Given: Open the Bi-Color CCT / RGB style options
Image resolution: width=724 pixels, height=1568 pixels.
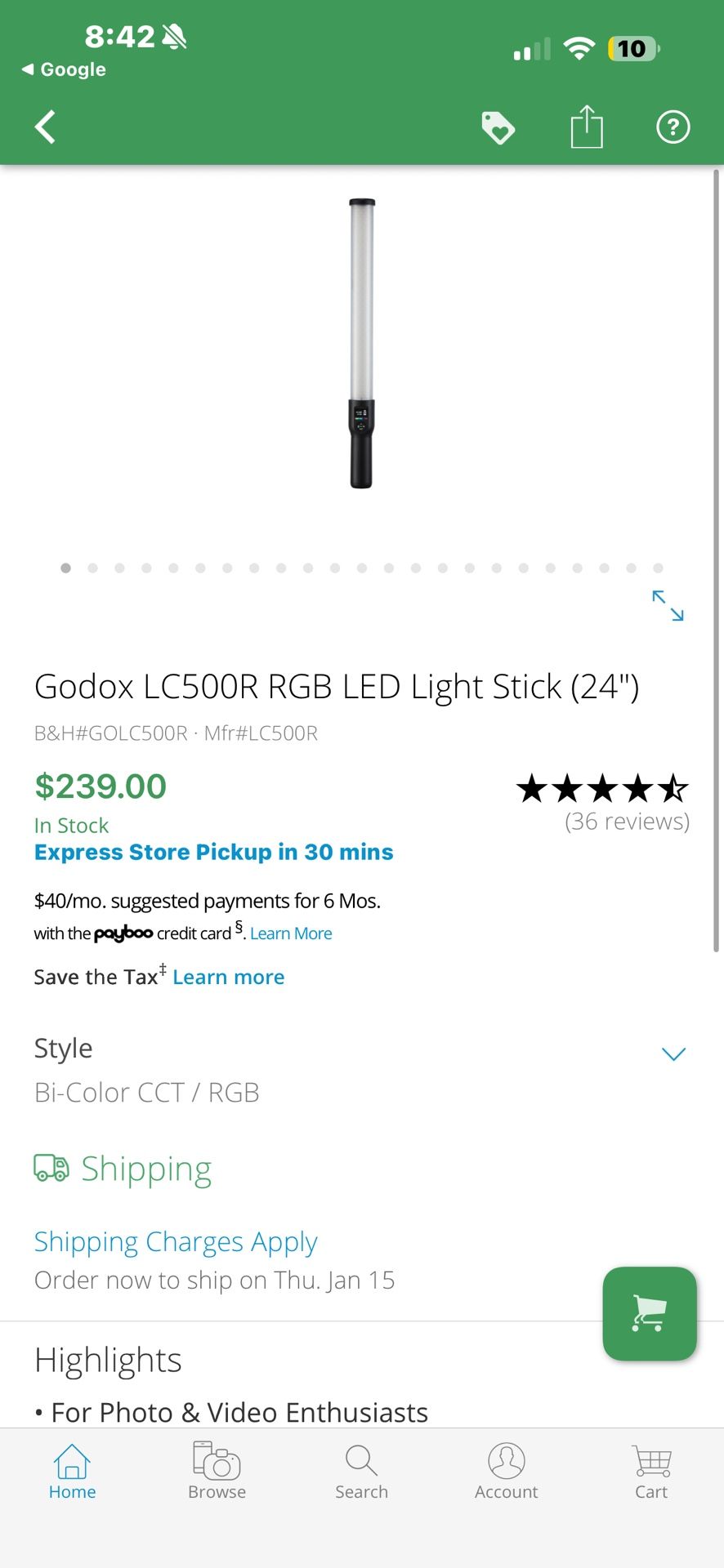Looking at the screenshot, I should click(146, 1092).
